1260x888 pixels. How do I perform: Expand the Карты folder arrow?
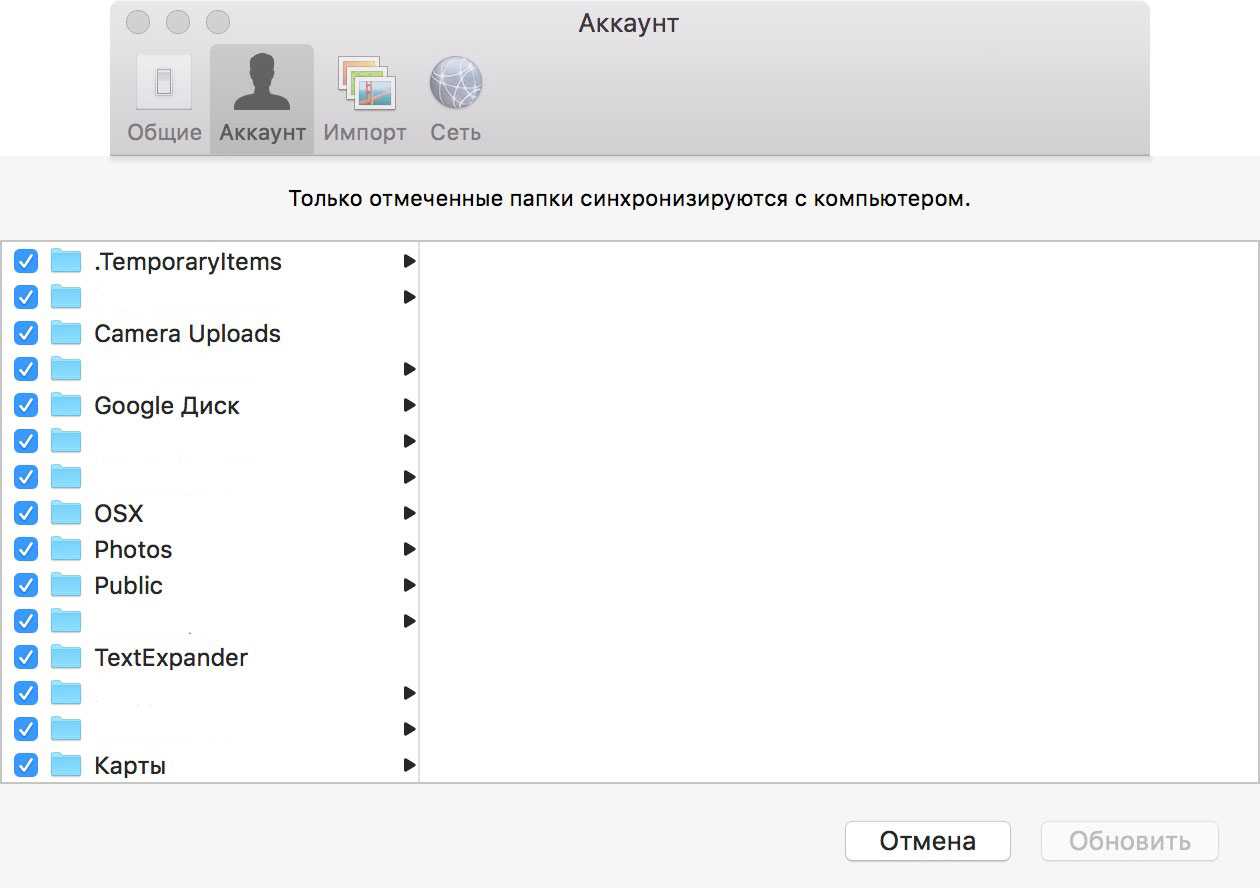409,766
